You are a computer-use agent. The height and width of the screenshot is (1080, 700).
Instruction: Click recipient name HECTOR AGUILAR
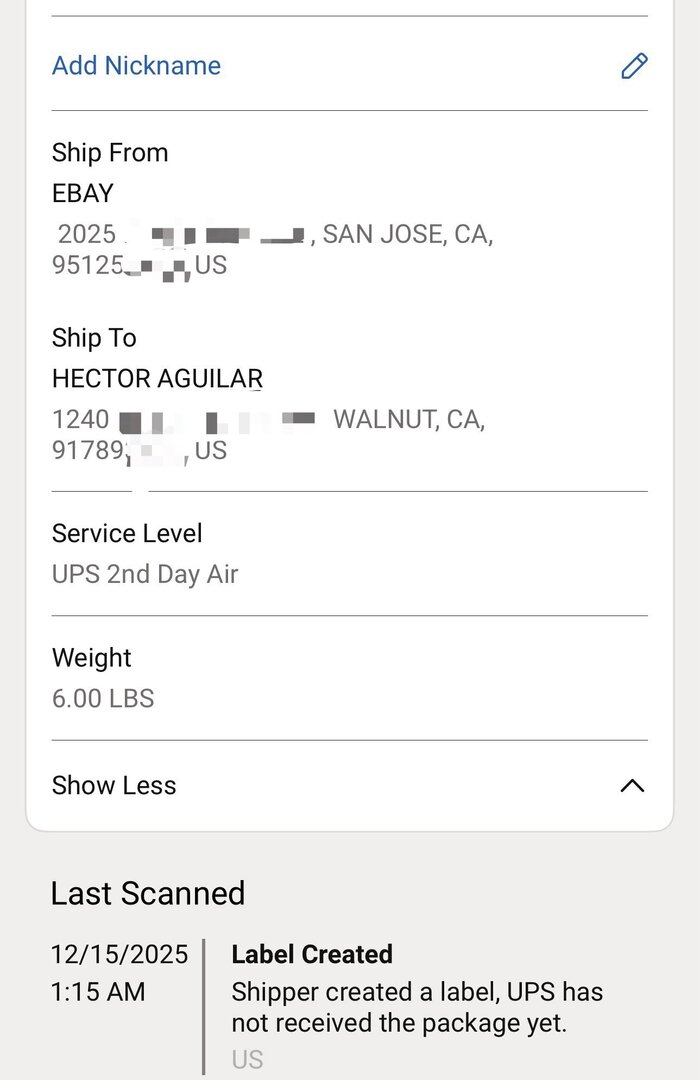(156, 379)
